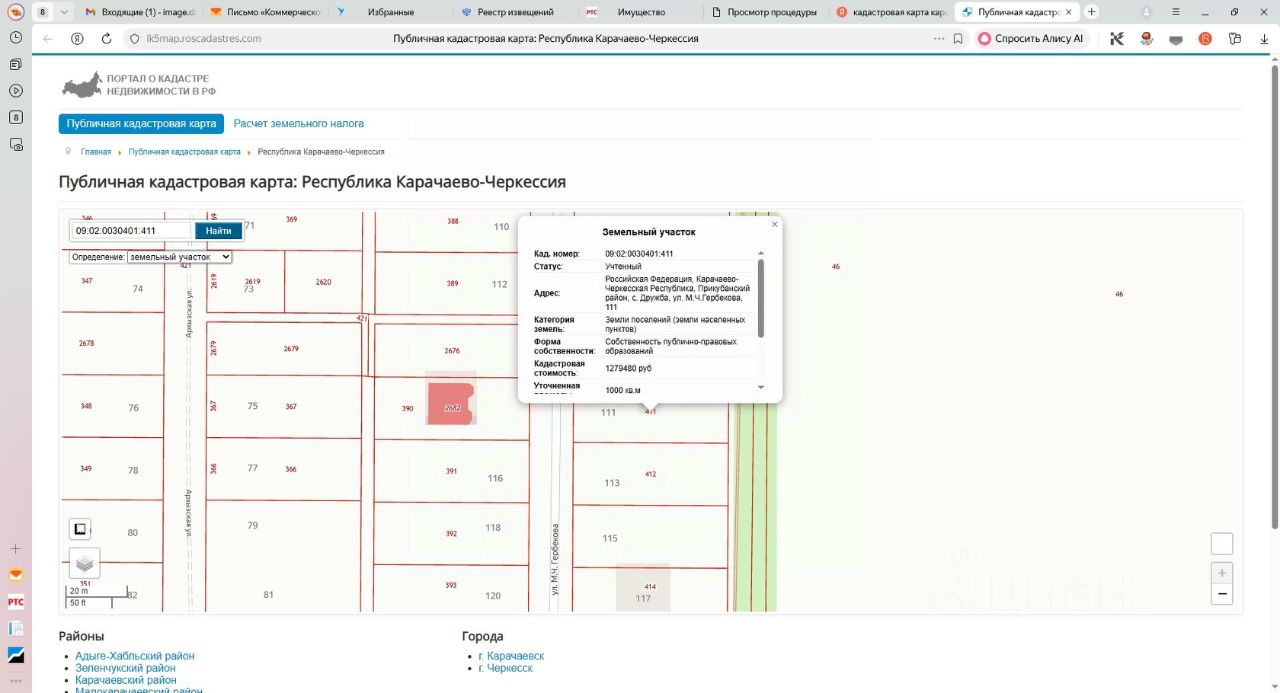
Task: Open Расчет земельного налога tab
Action: pos(299,124)
